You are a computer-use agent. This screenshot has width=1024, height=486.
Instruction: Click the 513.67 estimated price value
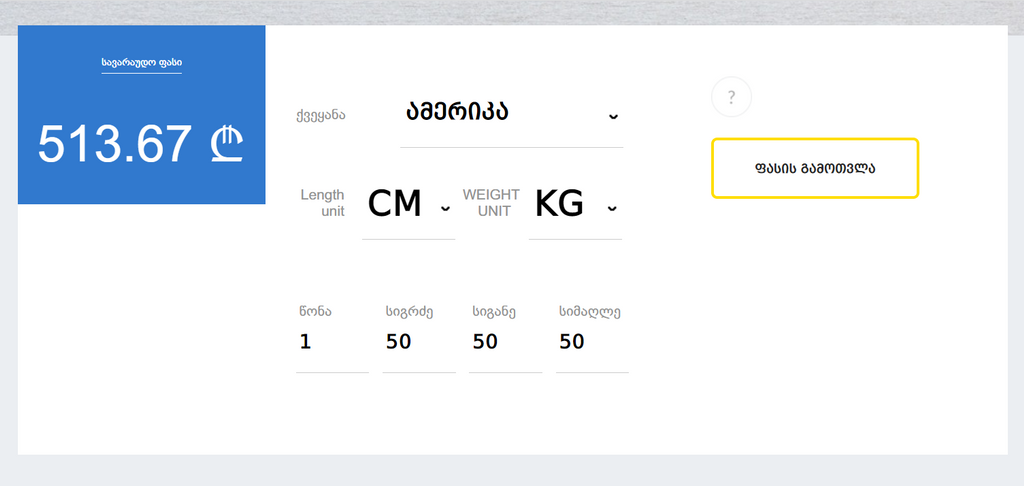115,144
